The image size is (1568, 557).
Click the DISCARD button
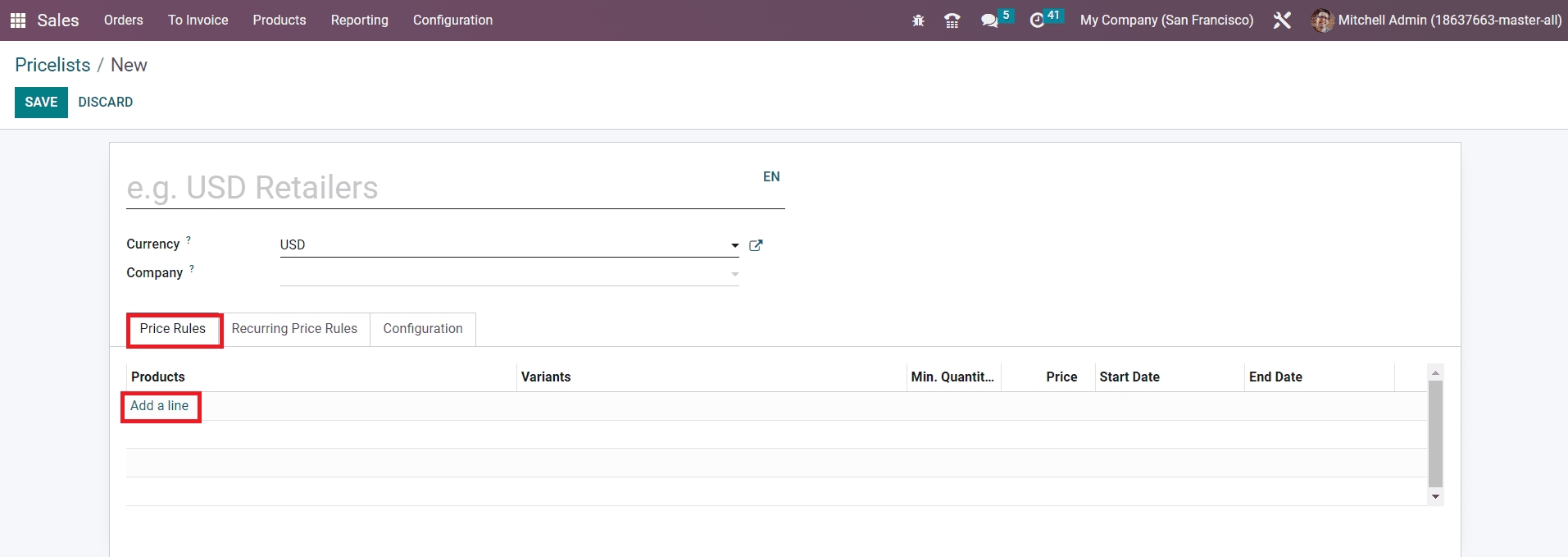105,103
